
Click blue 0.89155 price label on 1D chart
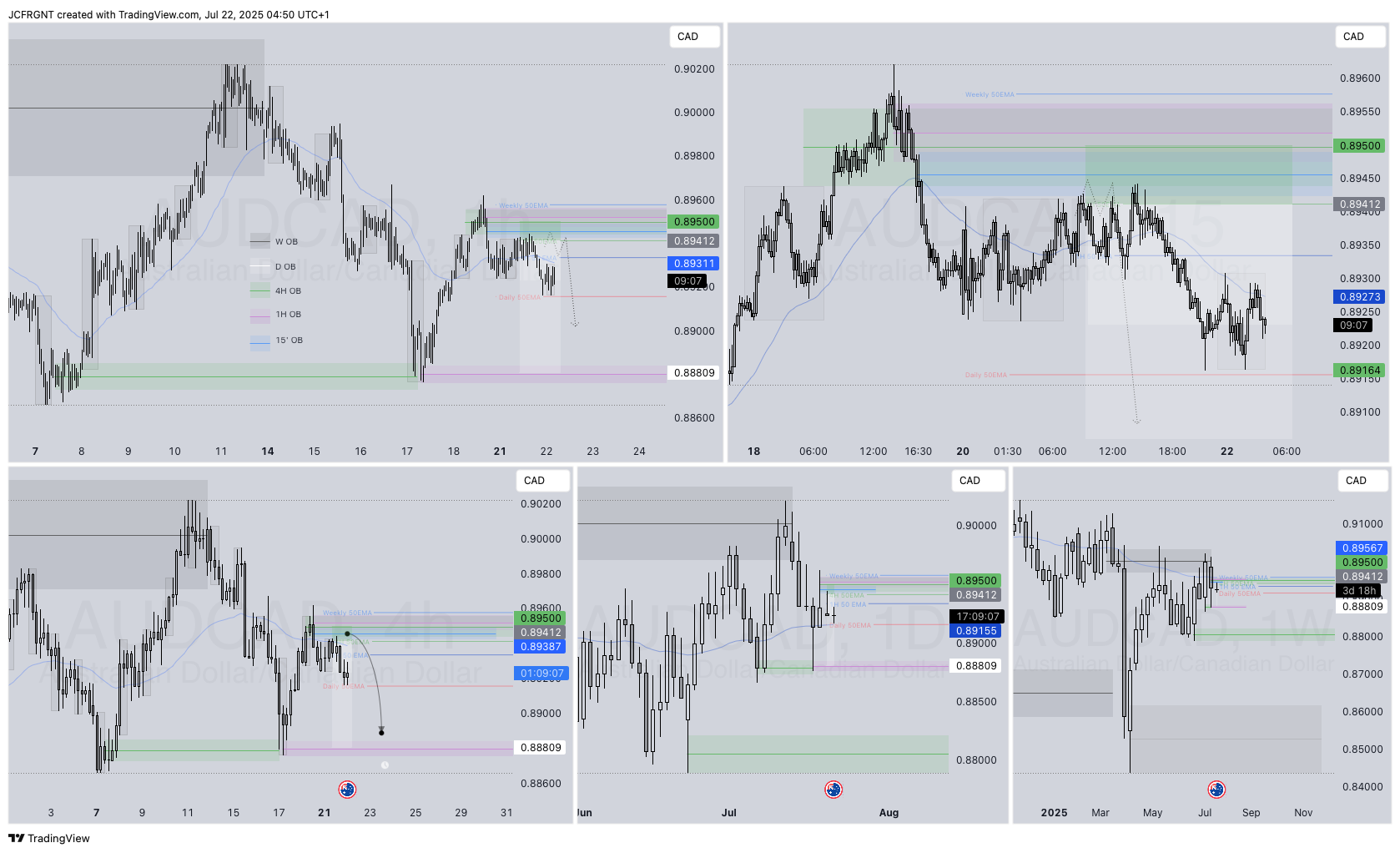(975, 631)
